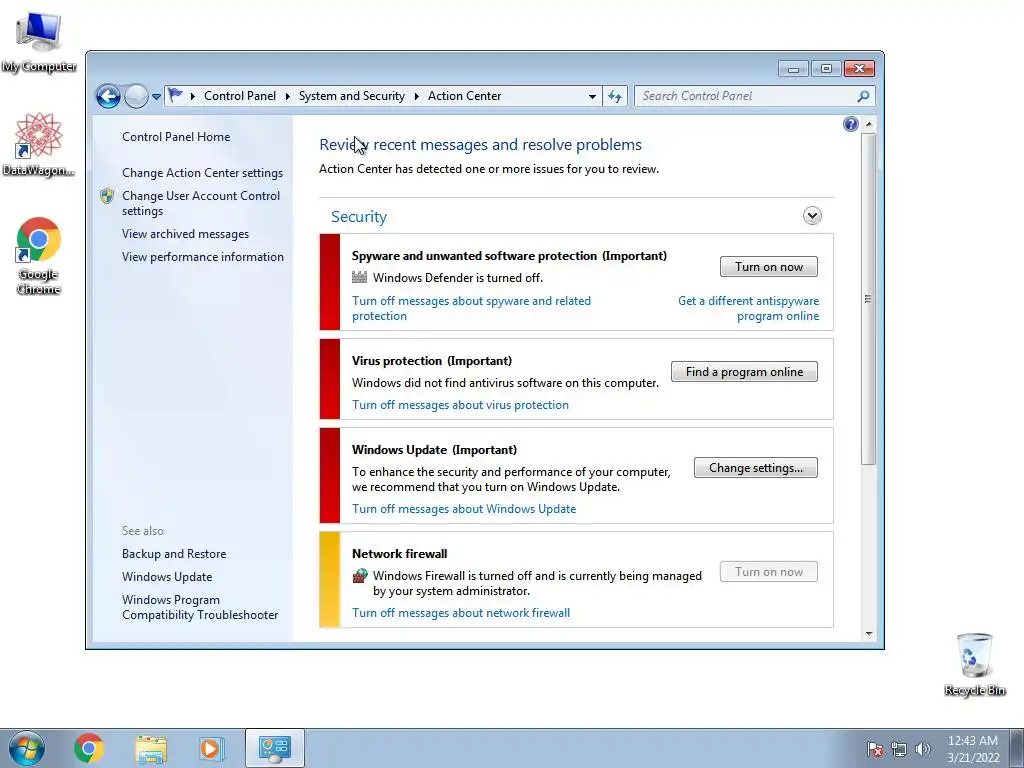1024x768 pixels.
Task: Turn off messages about Windows Update
Action: coord(464,509)
